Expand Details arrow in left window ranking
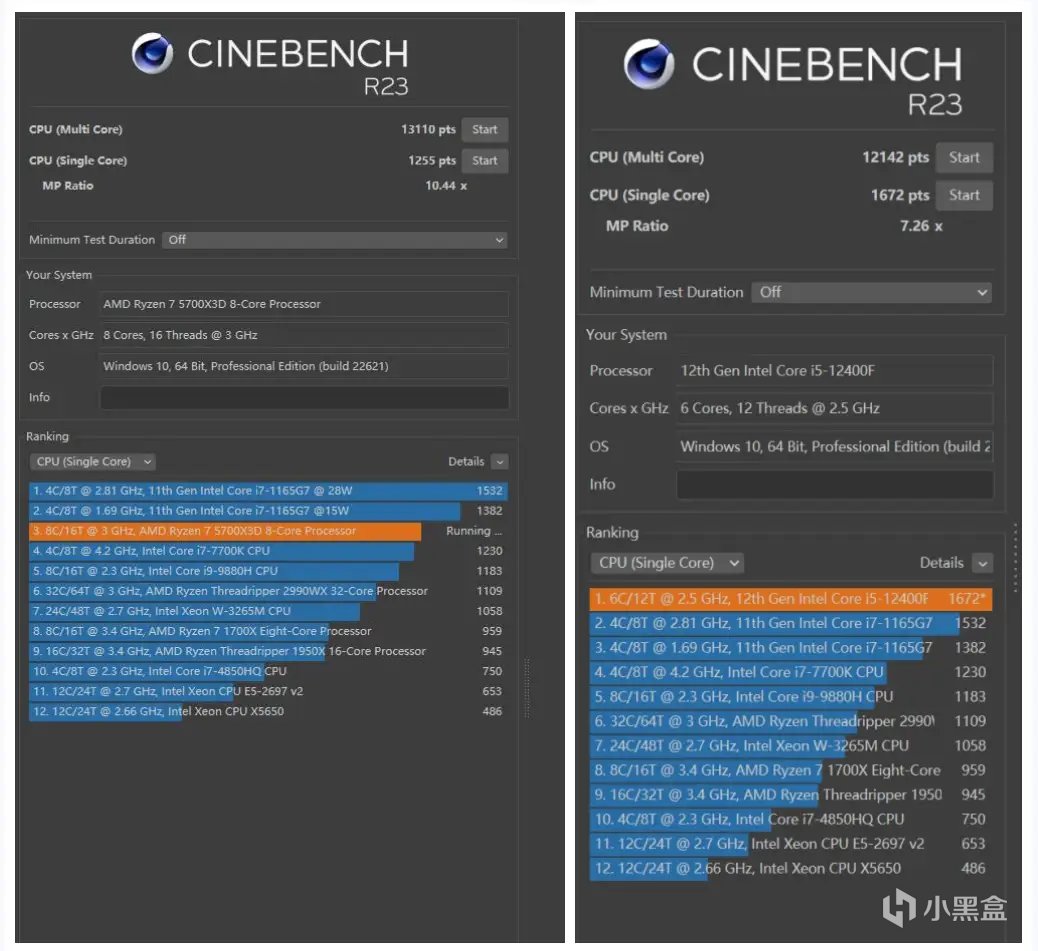Image resolution: width=1038 pixels, height=951 pixels. click(x=500, y=461)
